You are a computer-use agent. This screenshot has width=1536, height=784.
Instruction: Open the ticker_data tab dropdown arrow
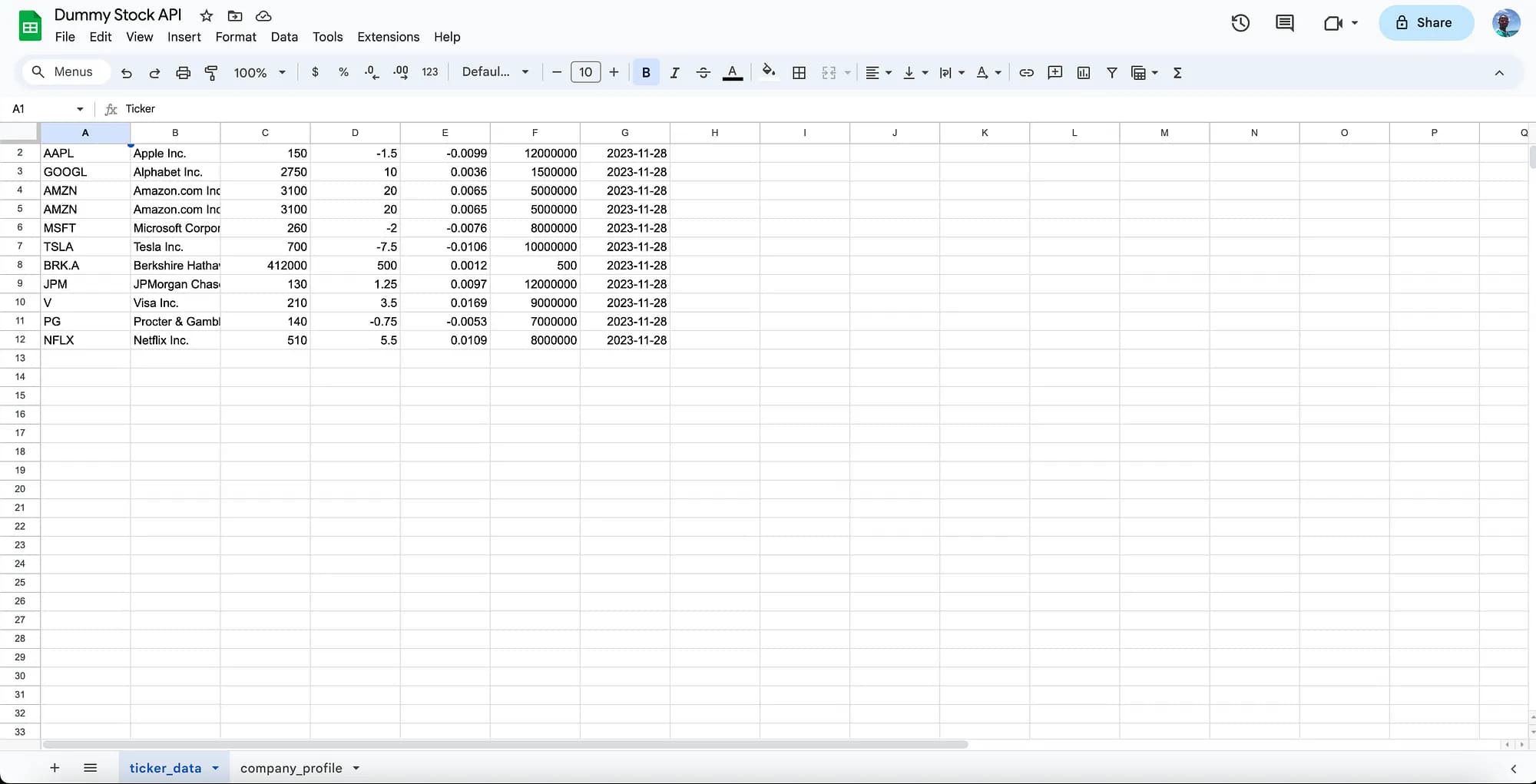[x=215, y=768]
